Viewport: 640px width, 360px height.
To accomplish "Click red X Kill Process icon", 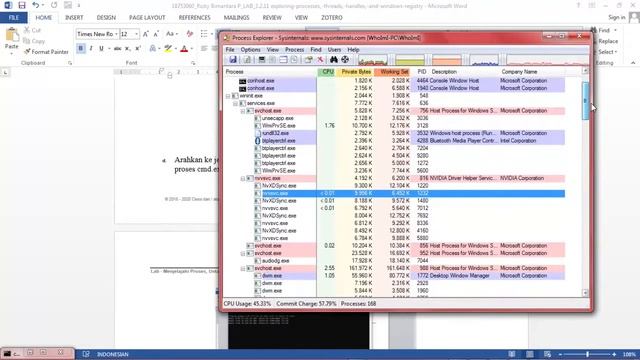I will coord(320,60).
